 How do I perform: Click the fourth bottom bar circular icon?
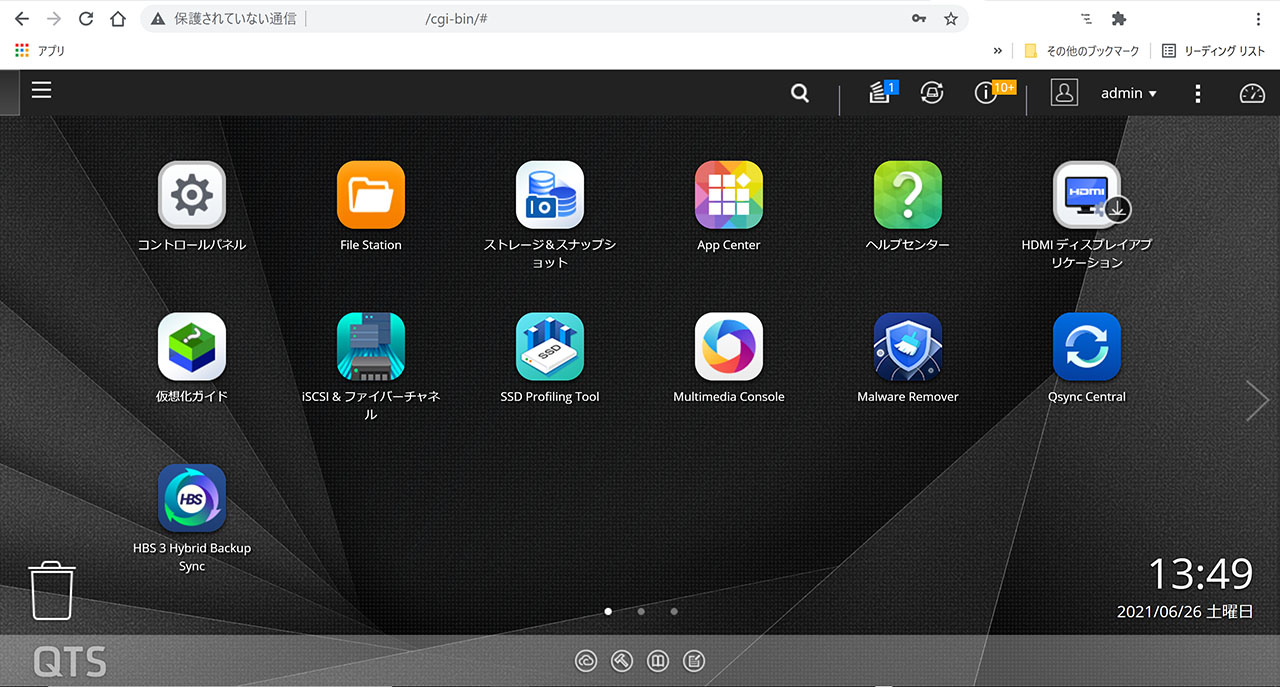point(694,660)
